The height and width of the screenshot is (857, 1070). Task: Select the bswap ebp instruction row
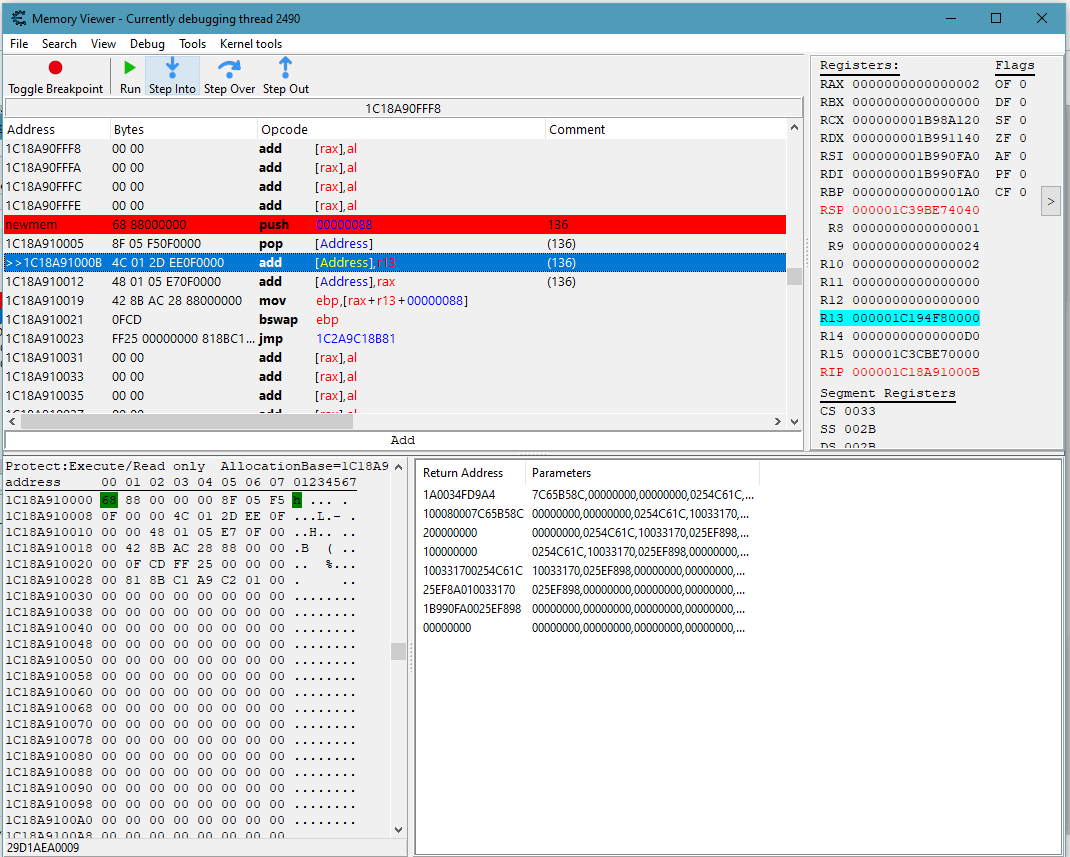[395, 319]
